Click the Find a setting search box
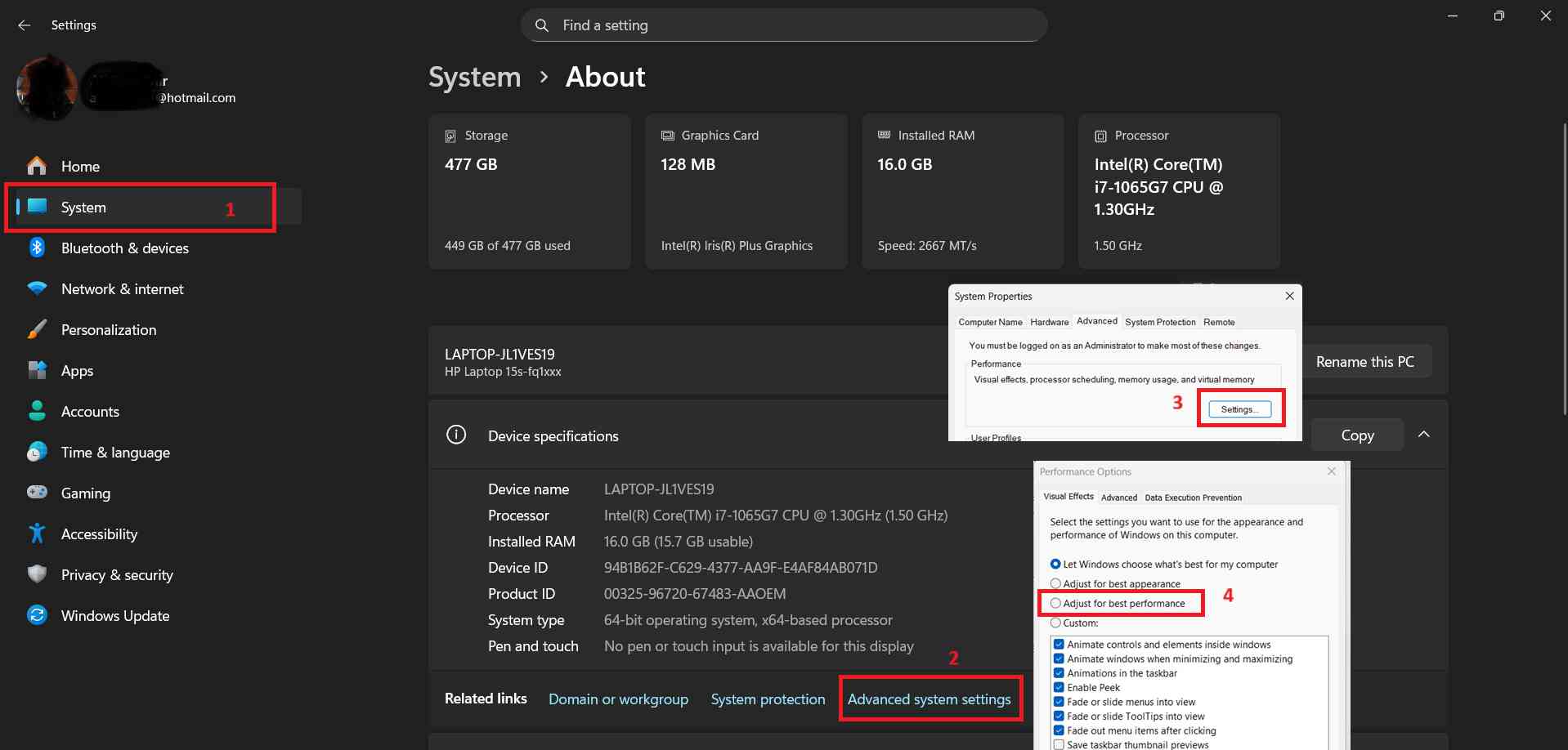 (783, 25)
